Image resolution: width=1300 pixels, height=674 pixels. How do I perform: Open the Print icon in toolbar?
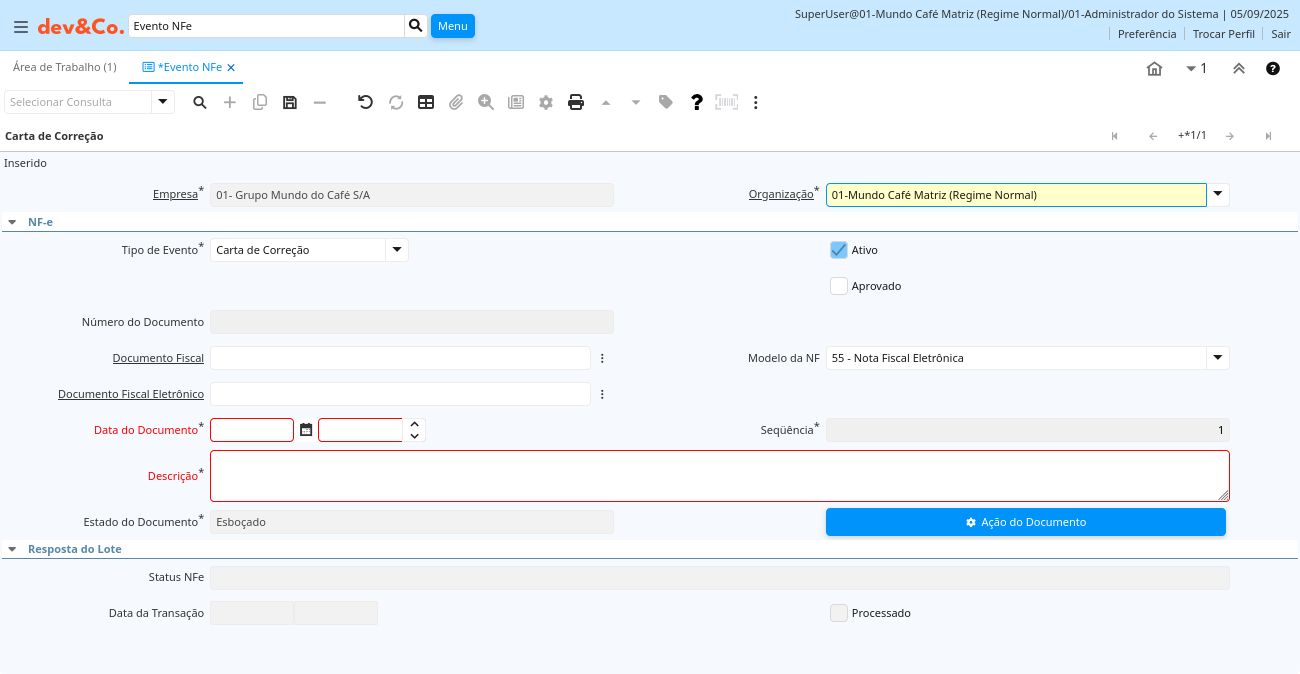(576, 102)
